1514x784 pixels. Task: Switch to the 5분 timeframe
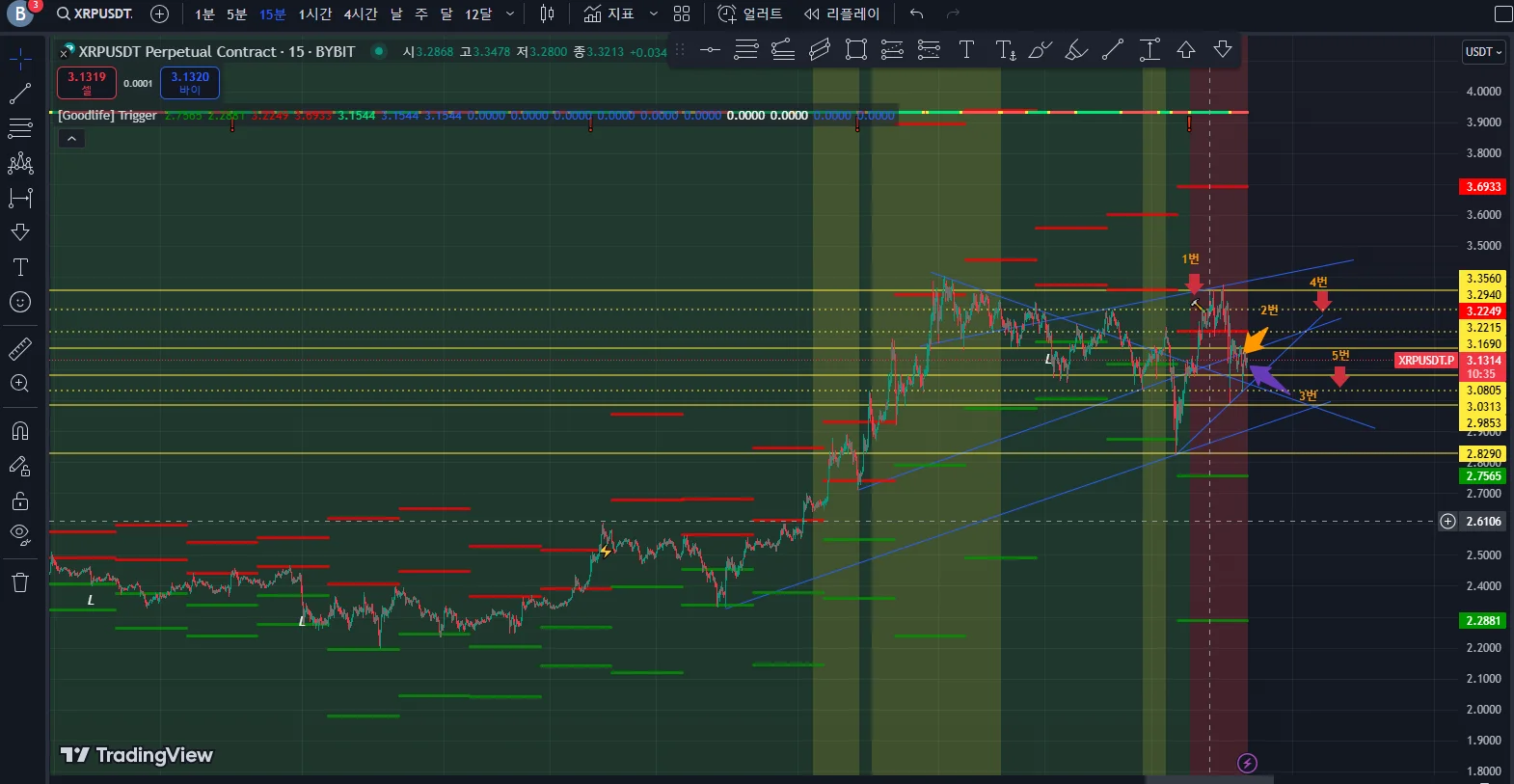(x=237, y=14)
